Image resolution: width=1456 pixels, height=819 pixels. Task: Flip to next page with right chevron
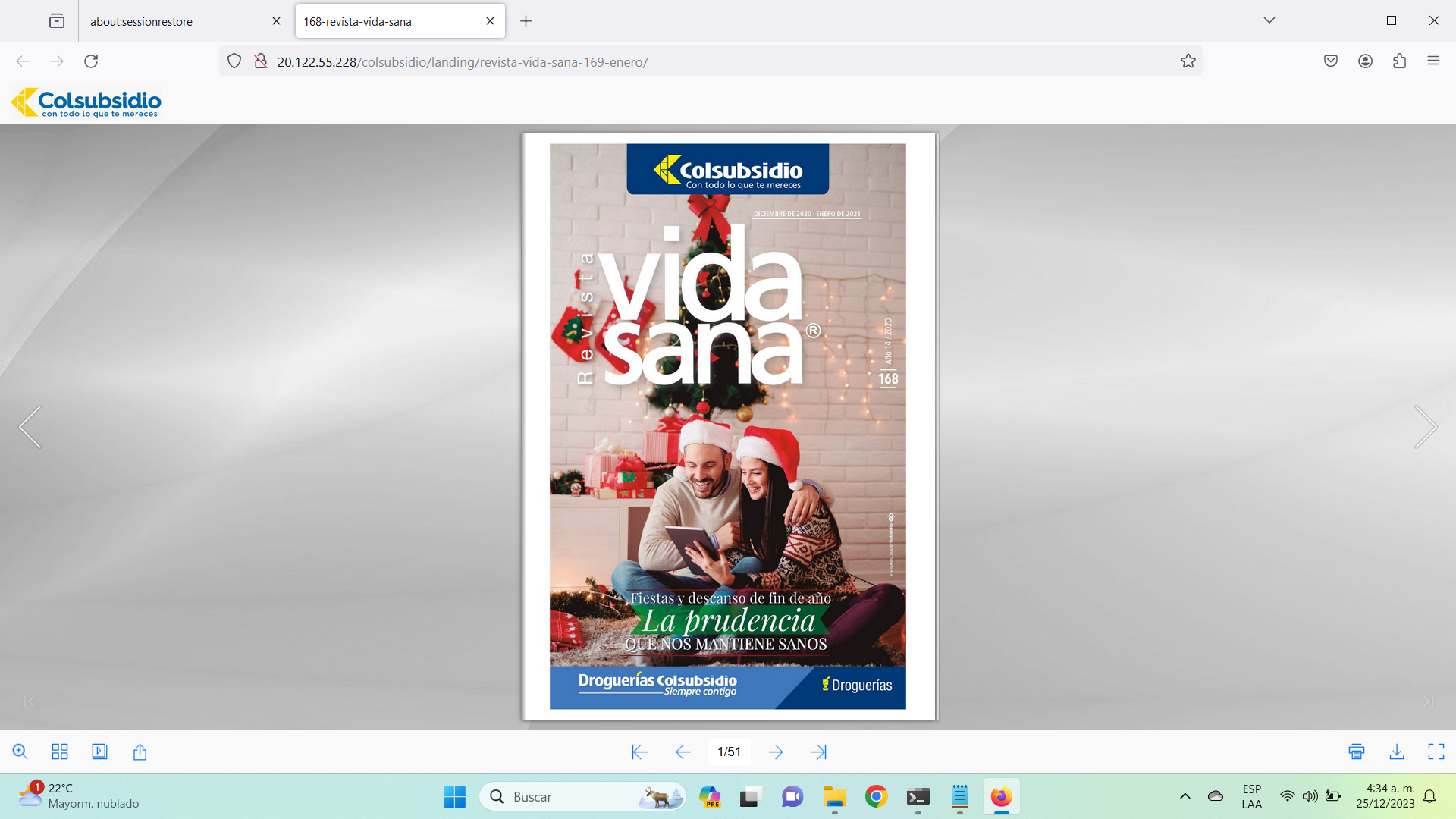(x=1425, y=427)
